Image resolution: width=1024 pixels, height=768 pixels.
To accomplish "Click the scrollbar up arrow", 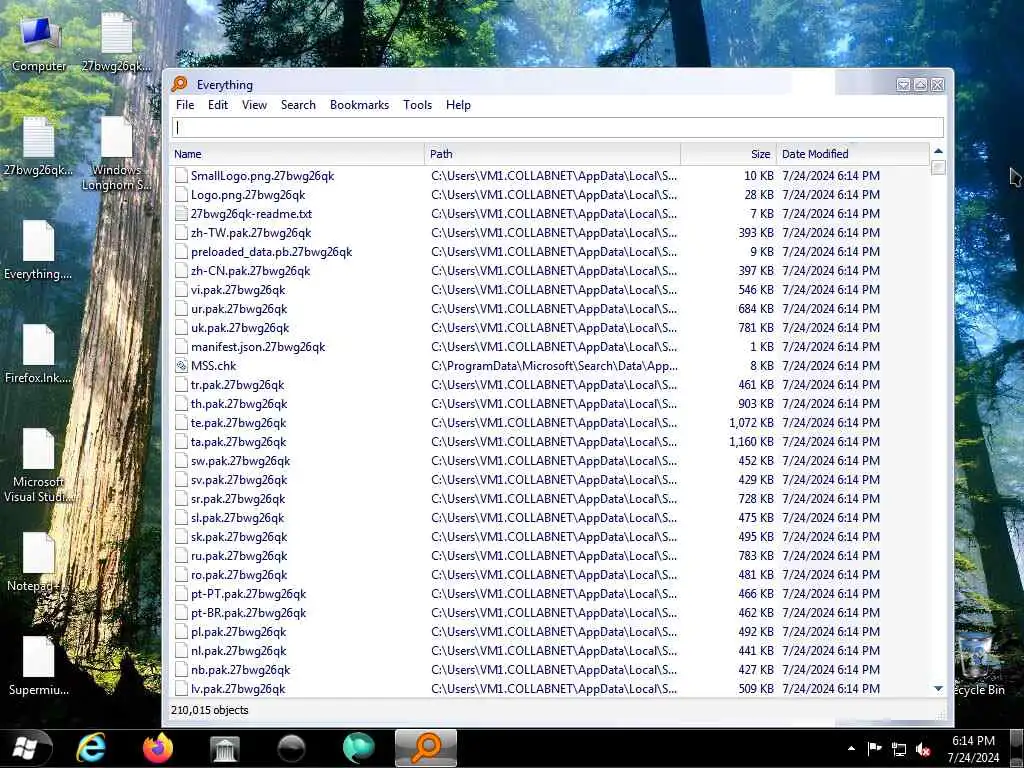I will (938, 151).
